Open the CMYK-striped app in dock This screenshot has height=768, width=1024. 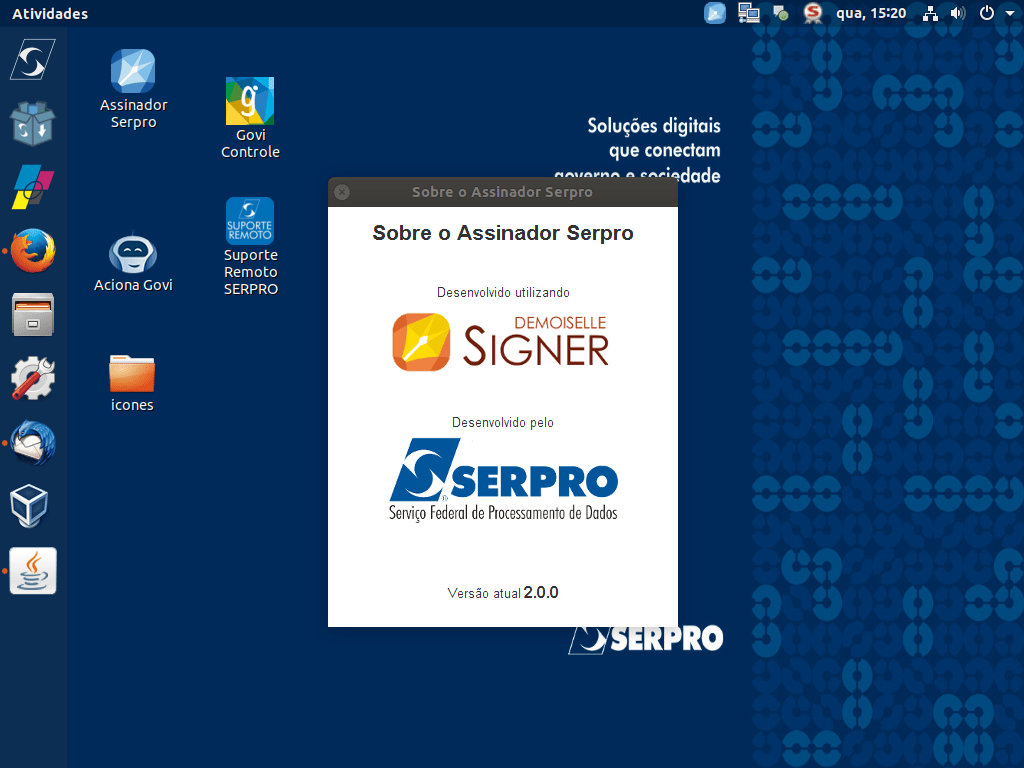[x=33, y=187]
